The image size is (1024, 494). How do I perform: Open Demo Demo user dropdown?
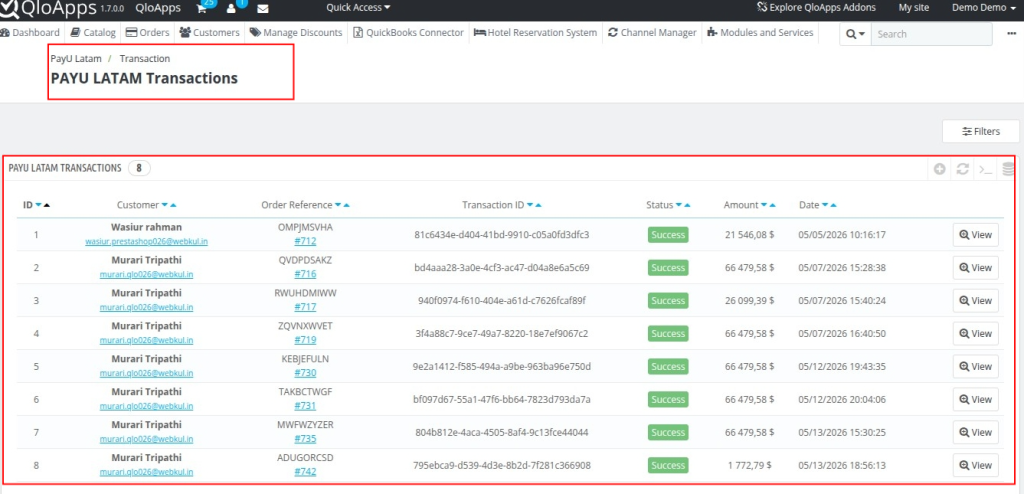pyautogui.click(x=984, y=8)
